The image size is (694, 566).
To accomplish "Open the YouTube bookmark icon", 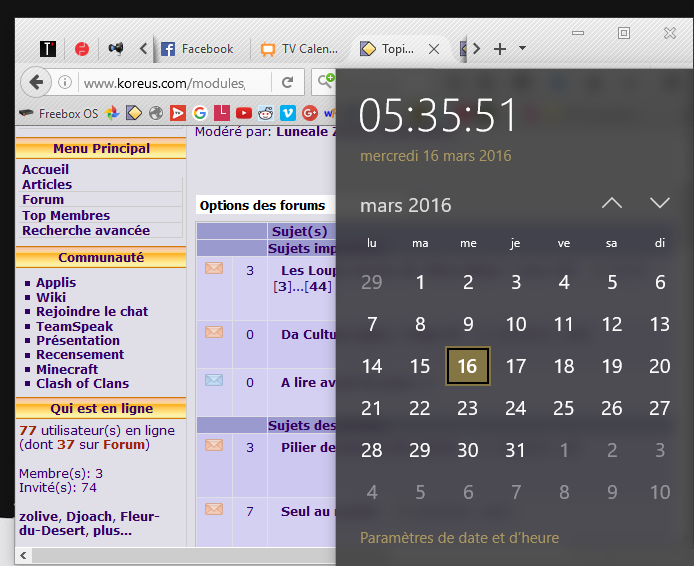I will (x=243, y=113).
